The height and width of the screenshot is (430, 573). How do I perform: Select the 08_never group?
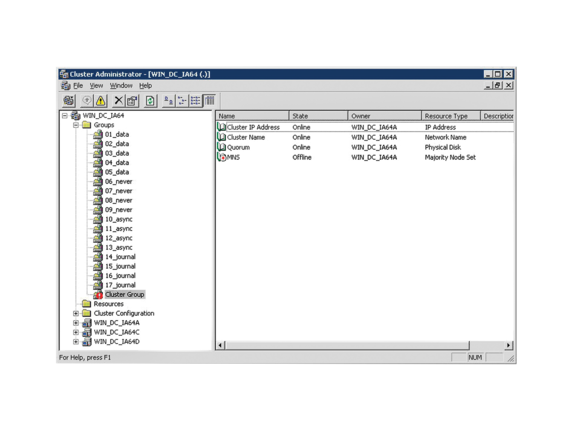click(118, 201)
